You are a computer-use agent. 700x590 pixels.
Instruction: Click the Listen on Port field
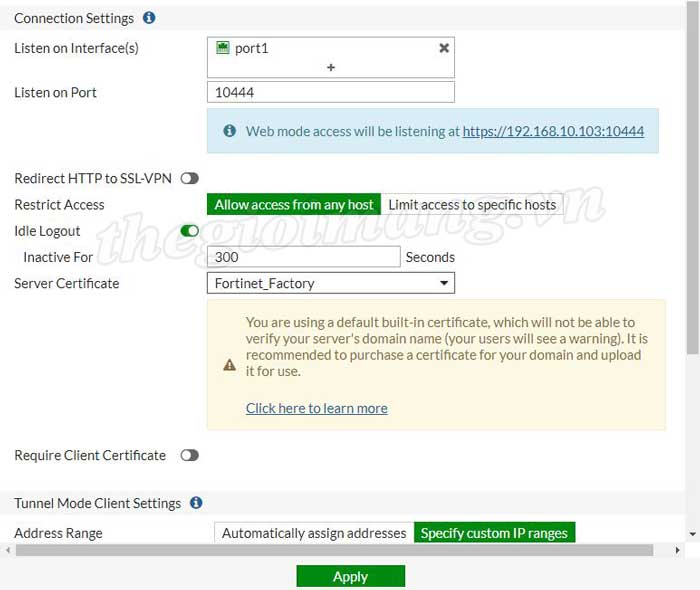[330, 92]
